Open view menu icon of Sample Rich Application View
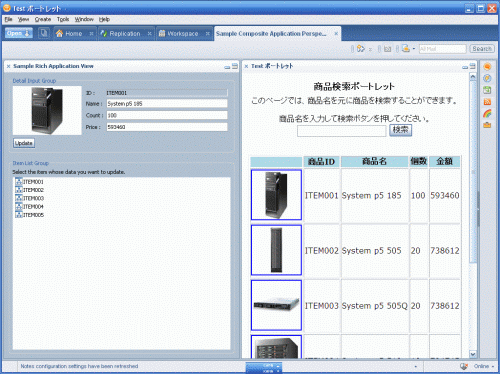This screenshot has height=374, width=500. (235, 66)
